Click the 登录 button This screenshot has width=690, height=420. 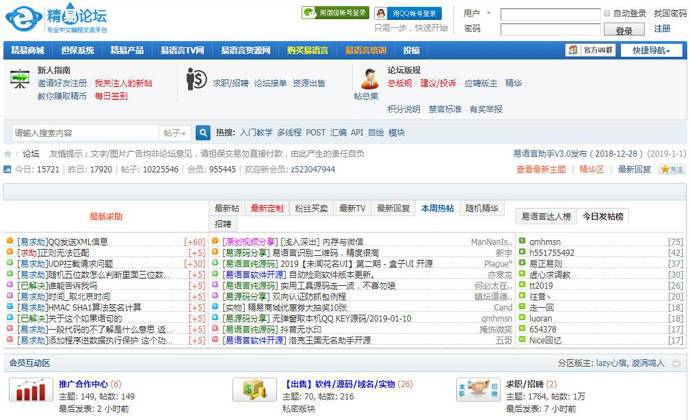[624, 31]
